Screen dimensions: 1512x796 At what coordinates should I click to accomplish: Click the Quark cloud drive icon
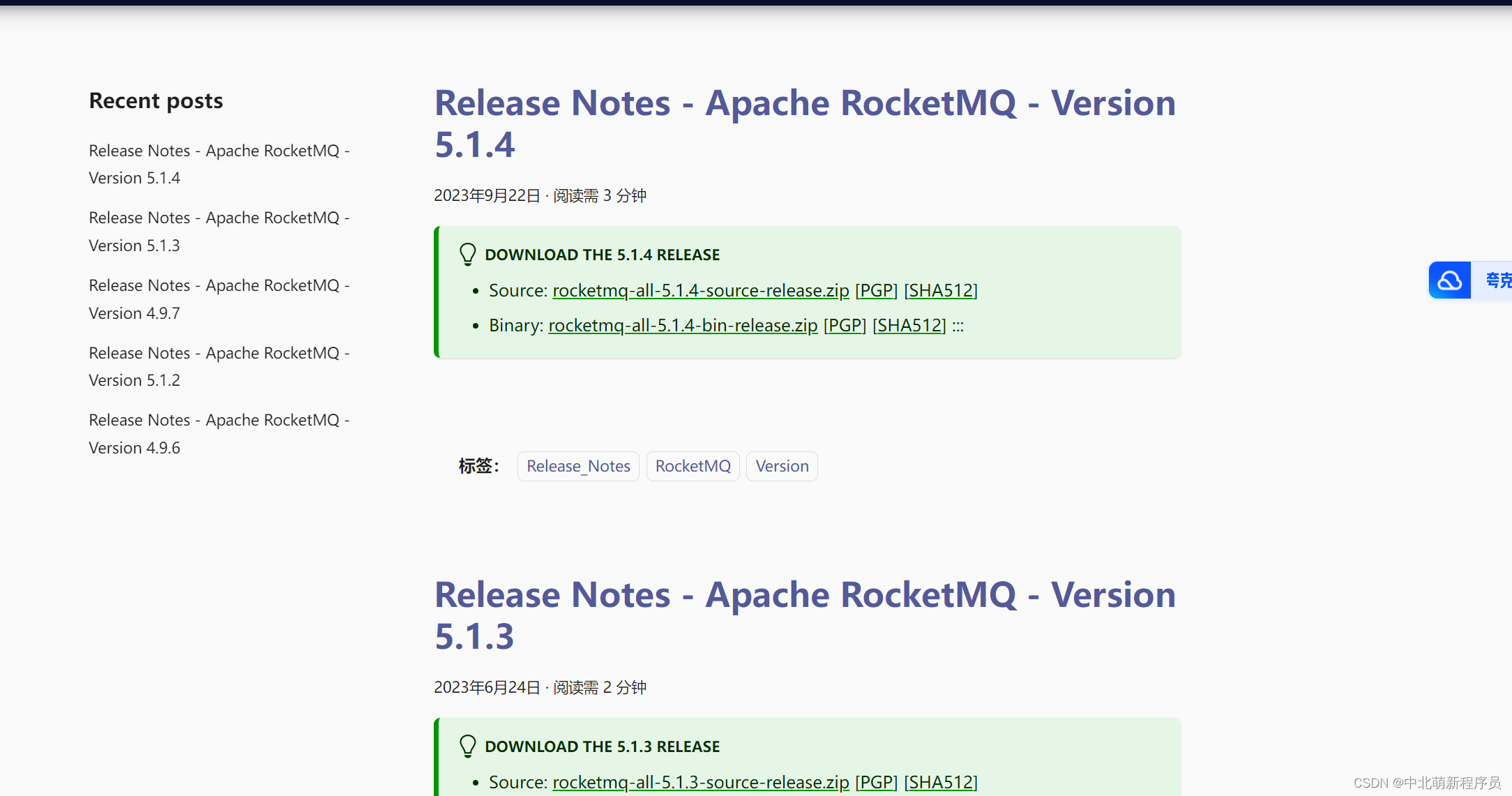(1449, 280)
